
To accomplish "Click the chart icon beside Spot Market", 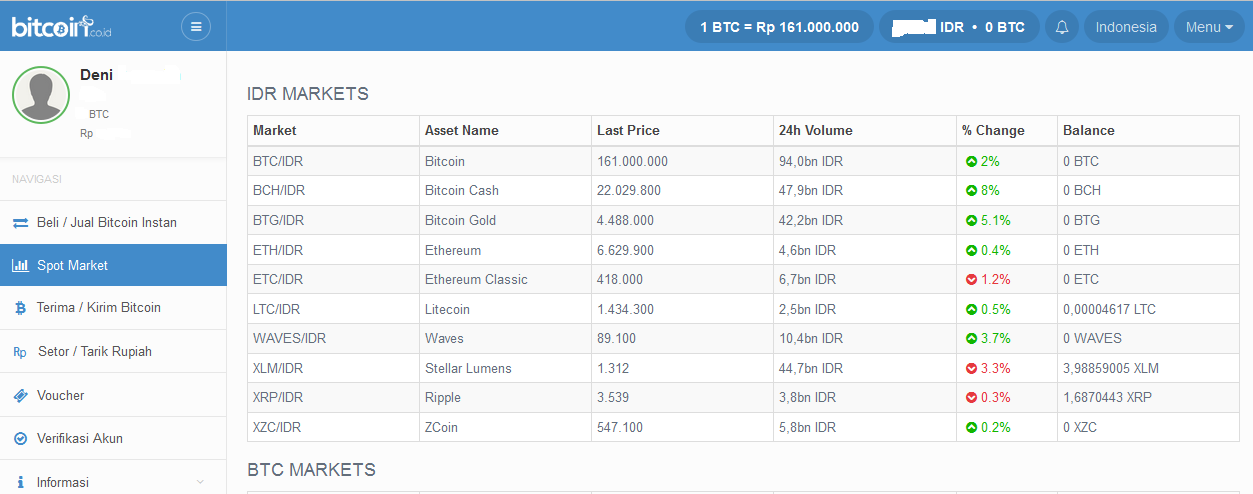I will coord(20,265).
